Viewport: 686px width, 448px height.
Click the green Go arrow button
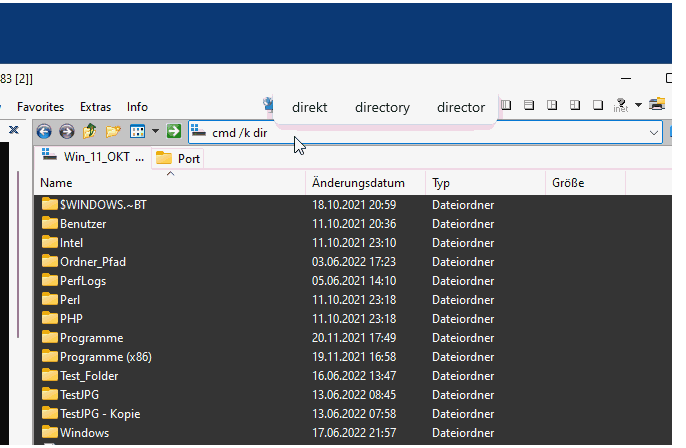[174, 132]
